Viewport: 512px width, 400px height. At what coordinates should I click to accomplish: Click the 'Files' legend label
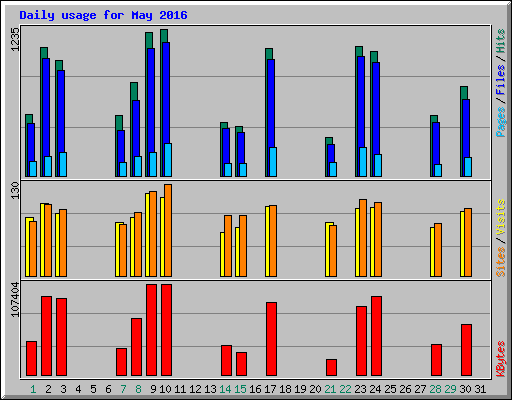click(501, 80)
